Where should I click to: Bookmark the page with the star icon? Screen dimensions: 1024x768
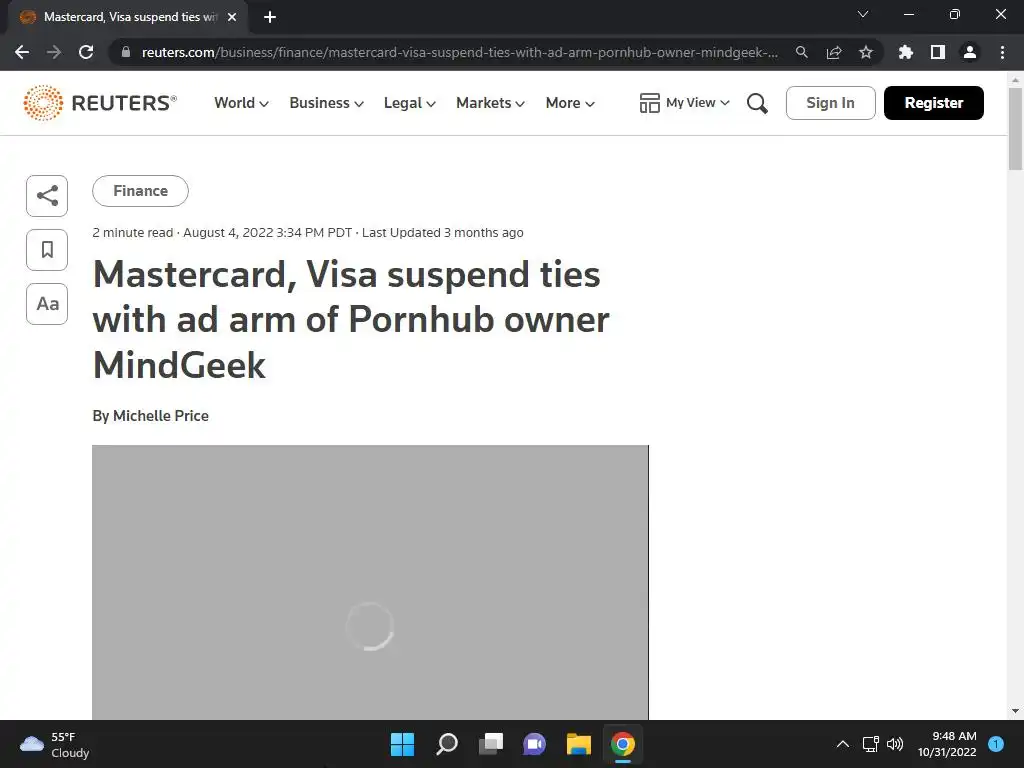point(866,52)
